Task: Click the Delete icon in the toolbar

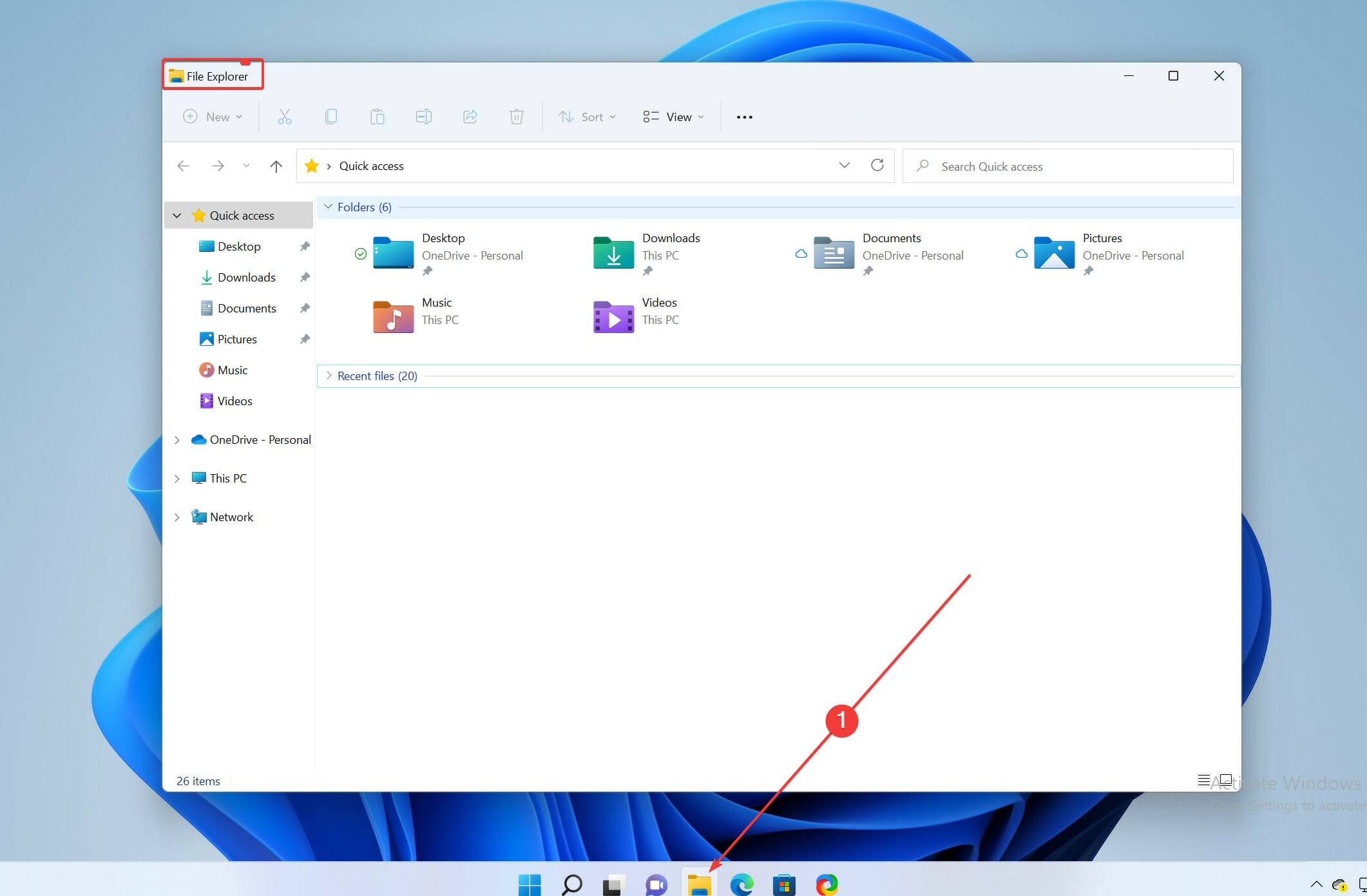Action: (516, 117)
